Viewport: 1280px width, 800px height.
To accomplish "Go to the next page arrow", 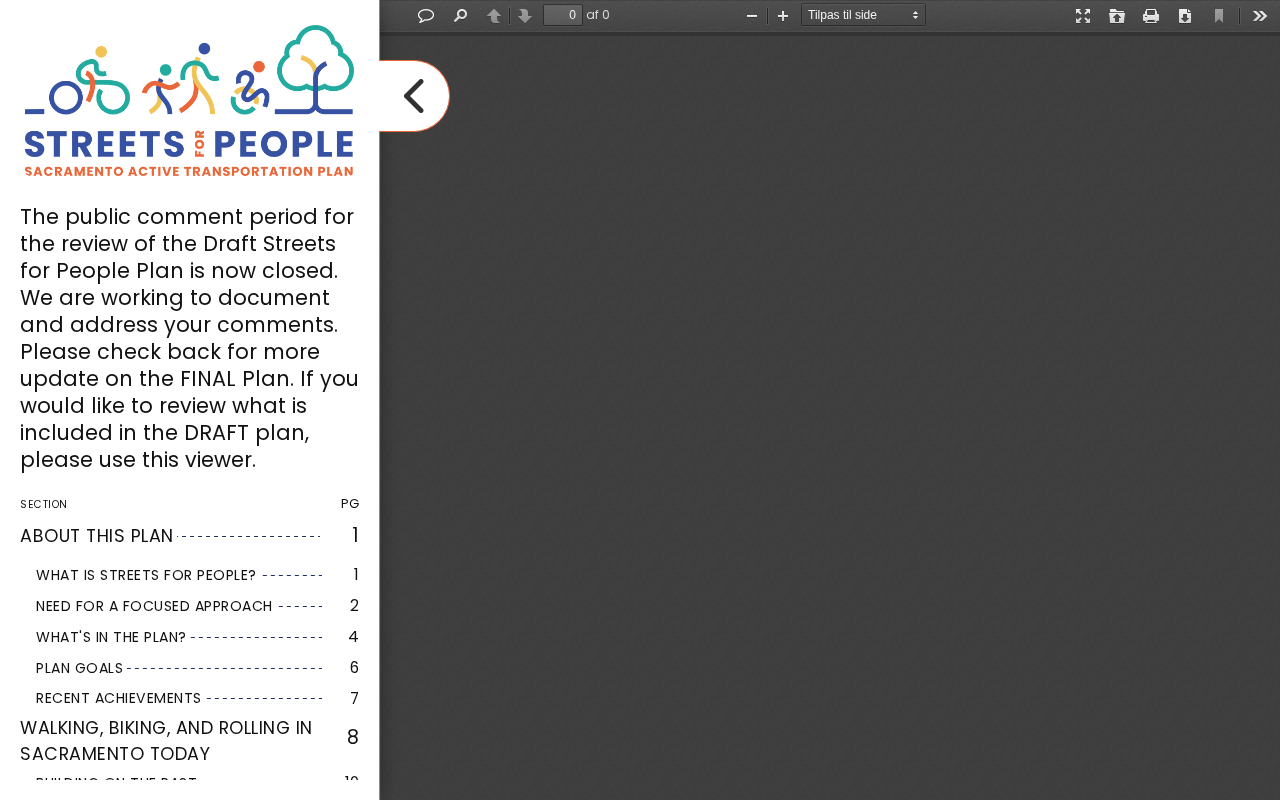I will coord(525,15).
